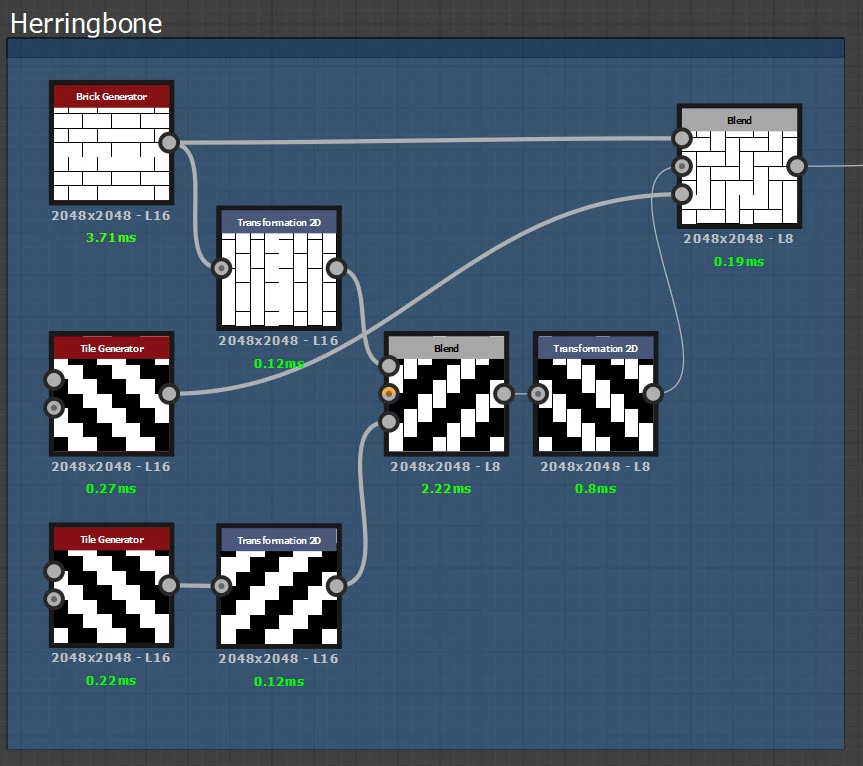Click 2048x2048 - L8 label above 0.8ms
Image resolution: width=863 pixels, height=766 pixels.
point(596,466)
